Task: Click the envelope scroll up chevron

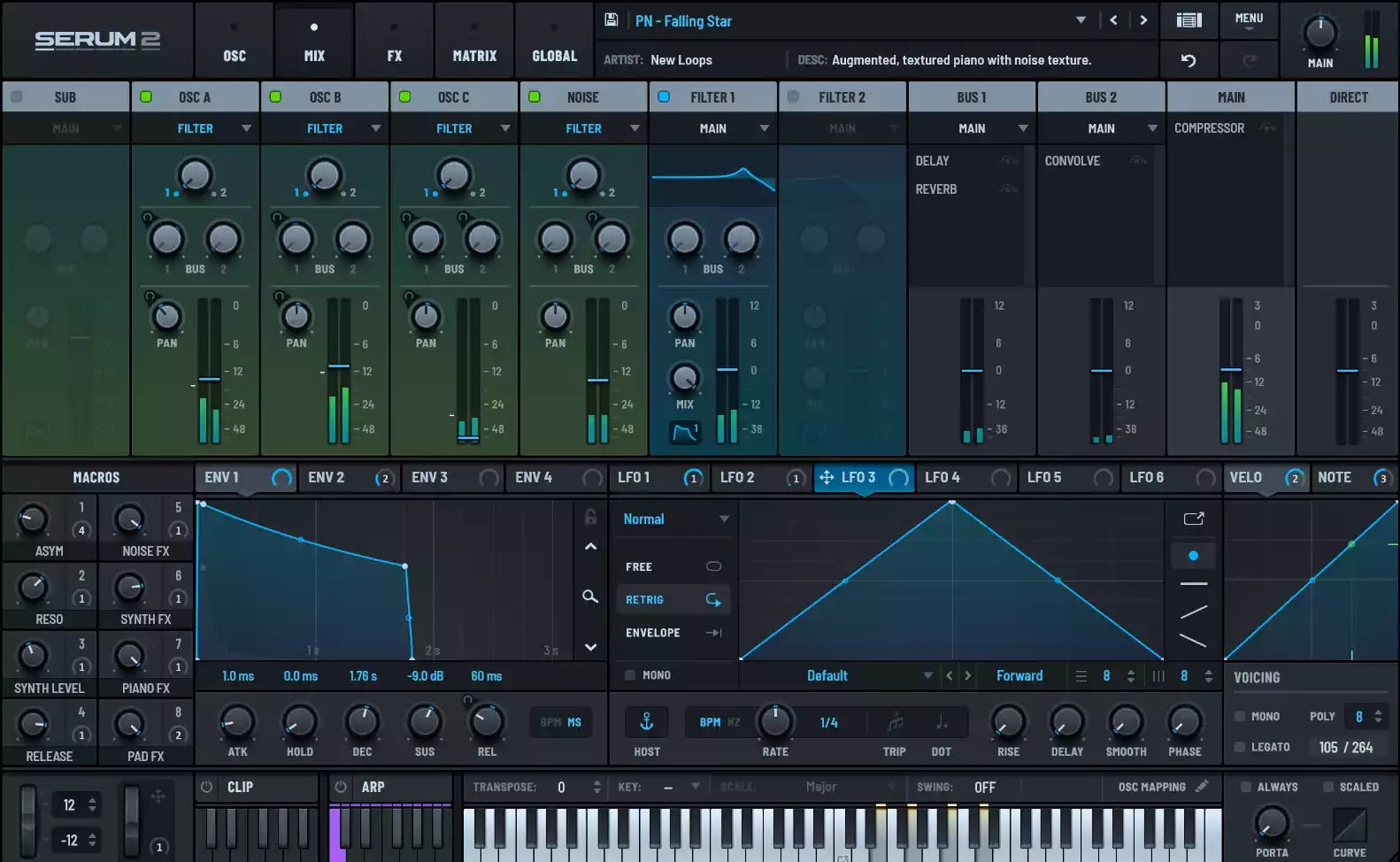Action: [590, 547]
